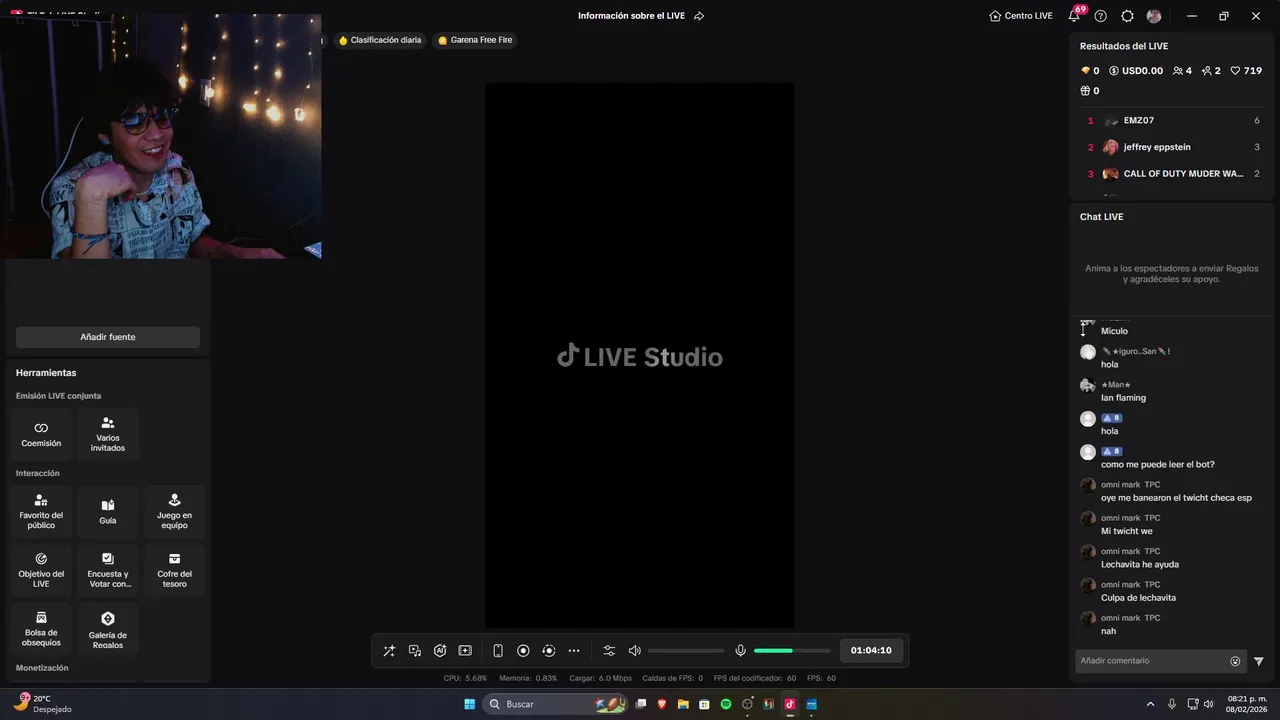Open Encuesta y Votar tool
This screenshot has height=720, width=1280.
coord(108,570)
